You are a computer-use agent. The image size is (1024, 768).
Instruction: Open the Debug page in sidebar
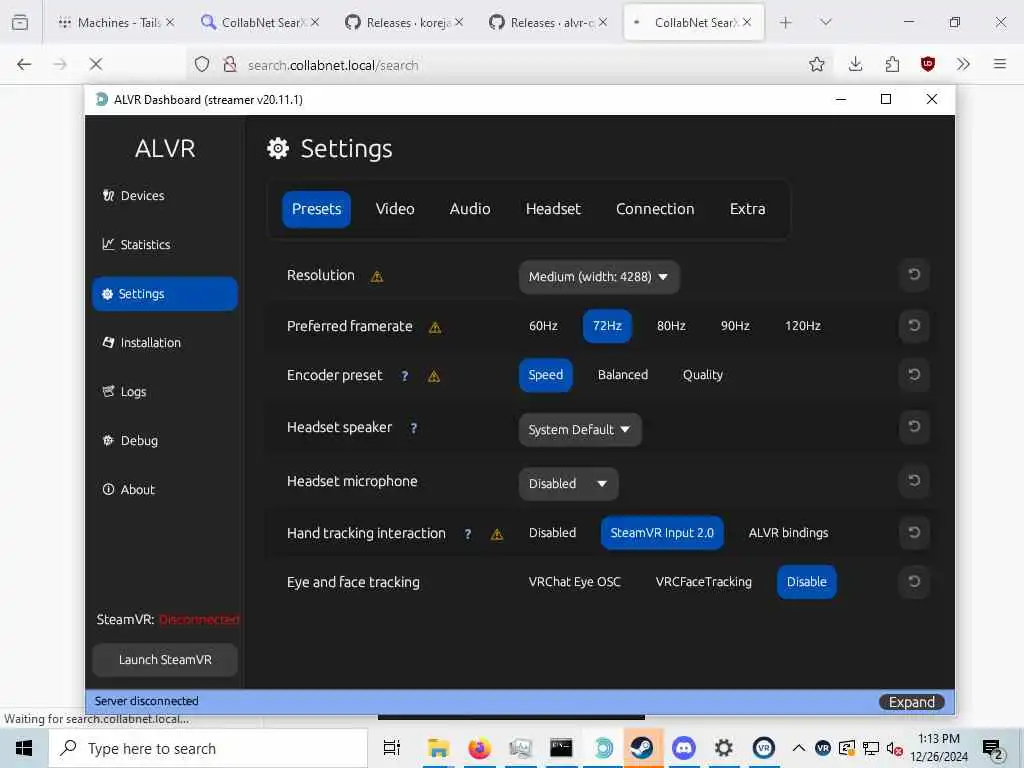pos(165,441)
